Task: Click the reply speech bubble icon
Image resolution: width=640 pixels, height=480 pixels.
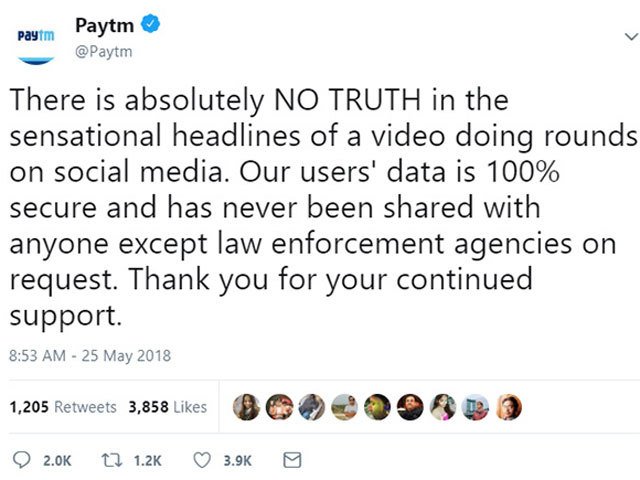Action: click(x=21, y=460)
